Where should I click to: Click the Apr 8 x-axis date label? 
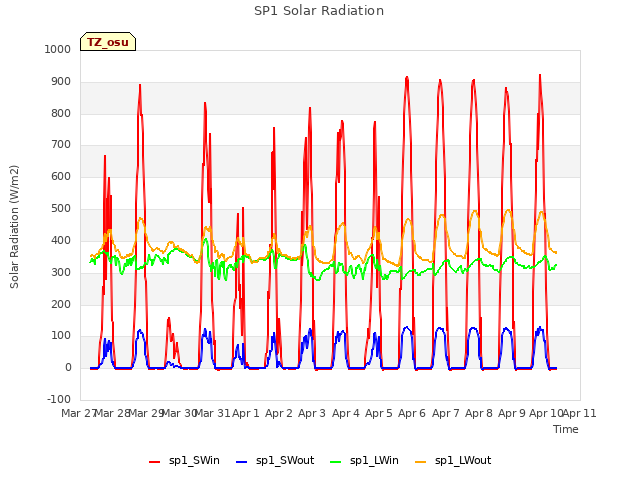coord(479,413)
